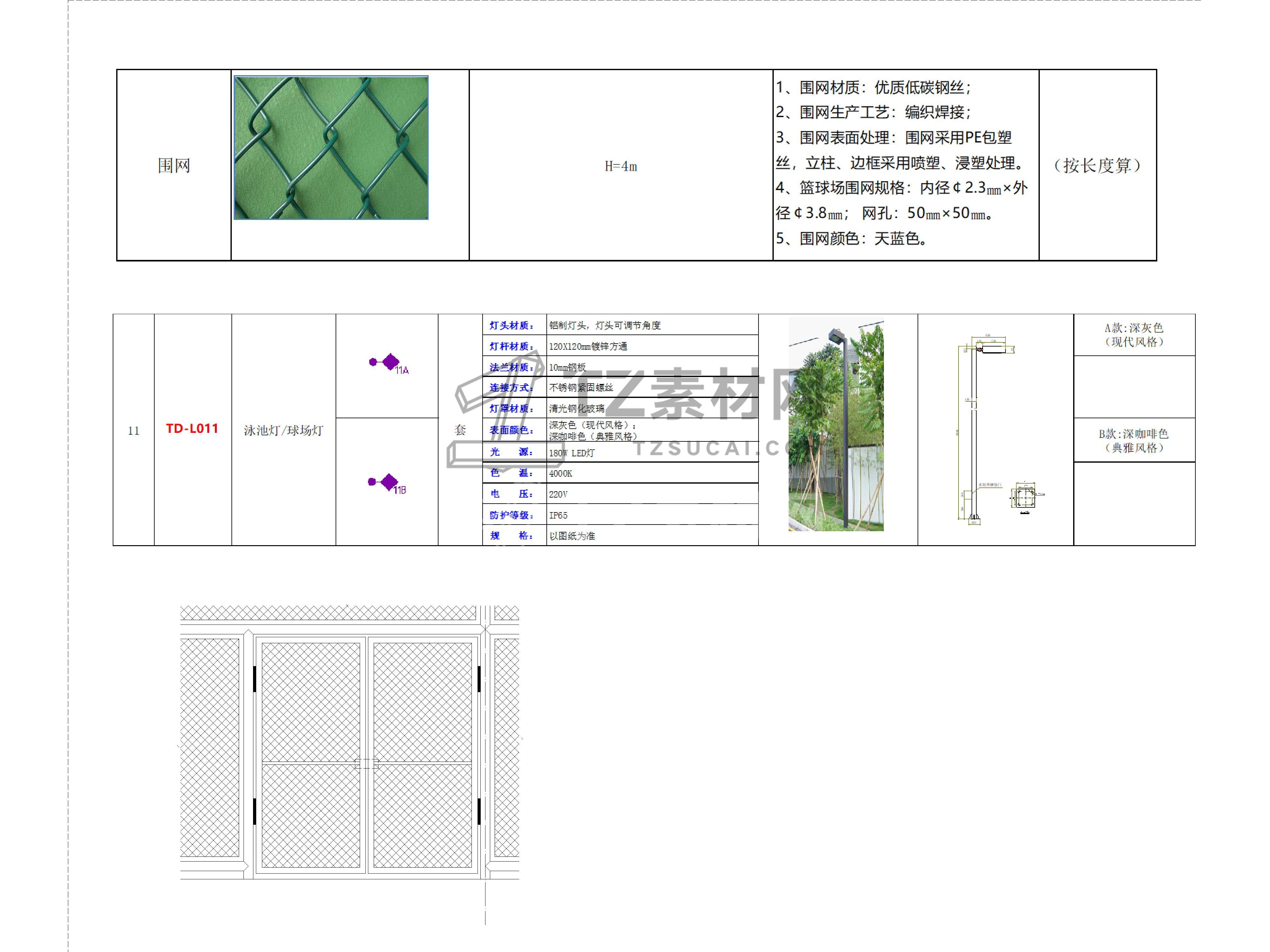
Task: Click the IP65 protection rating value
Action: coord(558,515)
